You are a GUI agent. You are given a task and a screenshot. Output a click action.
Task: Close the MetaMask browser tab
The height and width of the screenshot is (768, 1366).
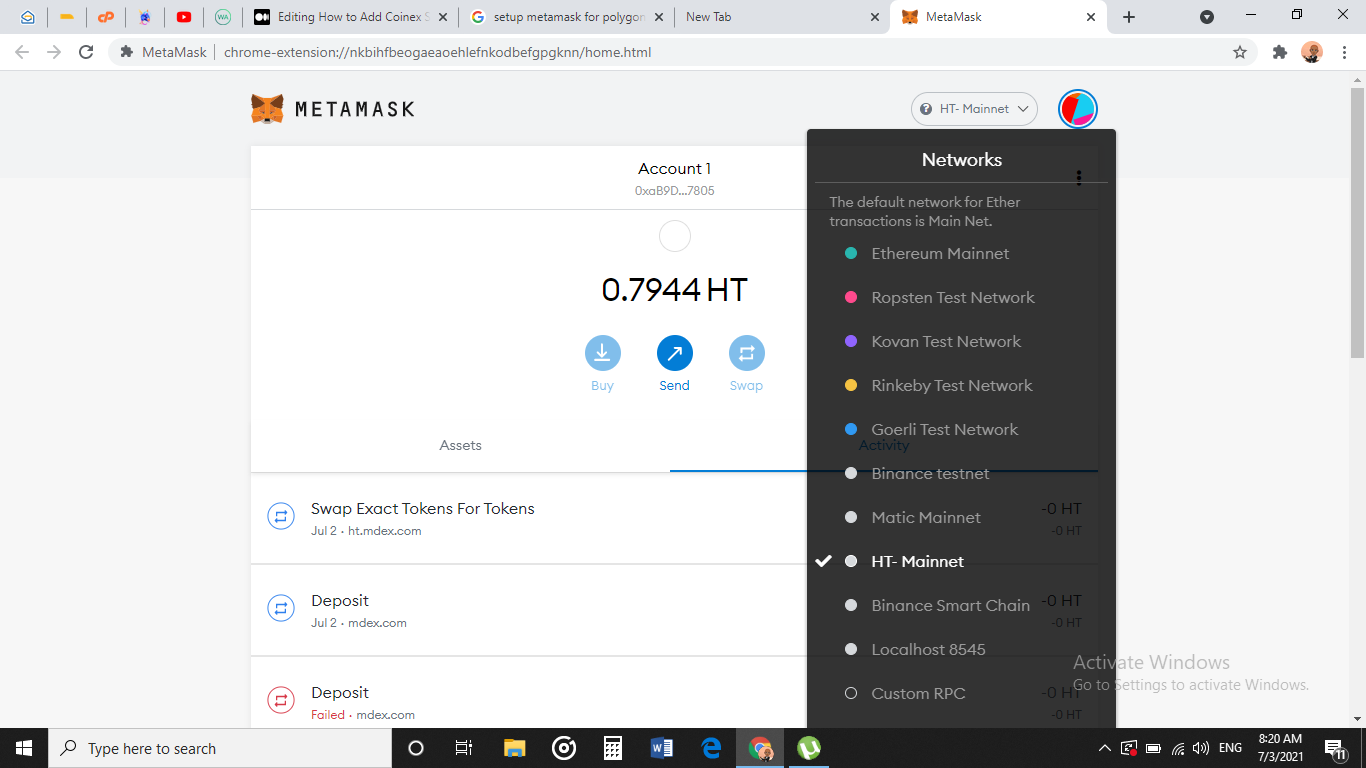pyautogui.click(x=1091, y=17)
